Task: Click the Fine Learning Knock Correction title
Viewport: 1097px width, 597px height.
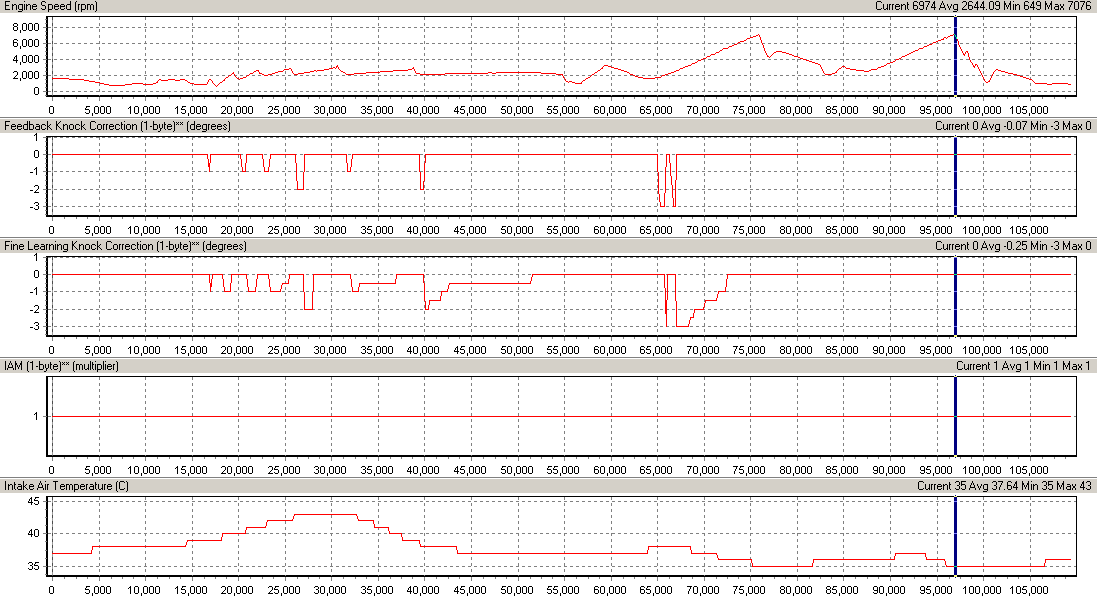Action: coord(125,246)
